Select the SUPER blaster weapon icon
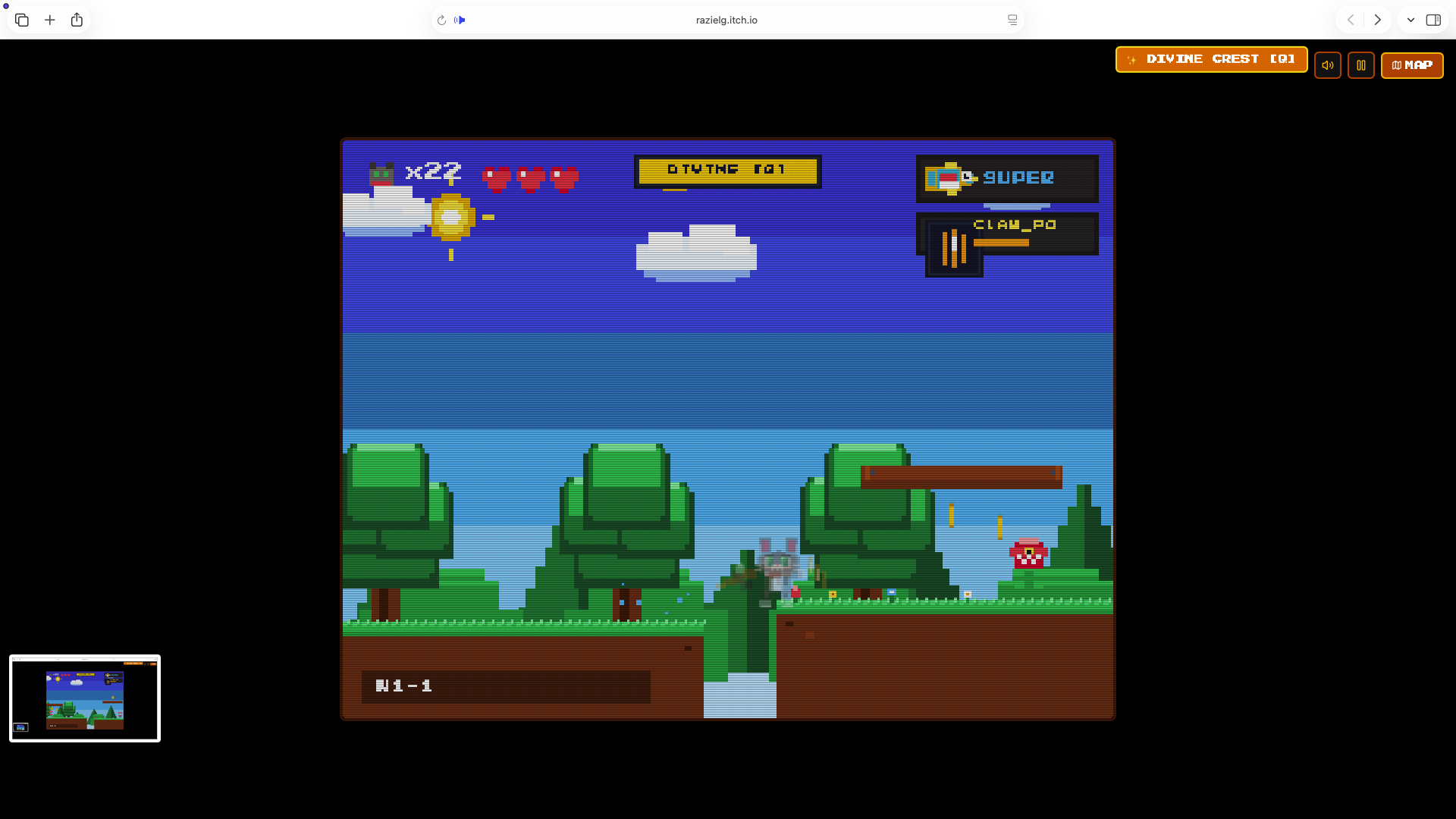The height and width of the screenshot is (819, 1456). 949,179
